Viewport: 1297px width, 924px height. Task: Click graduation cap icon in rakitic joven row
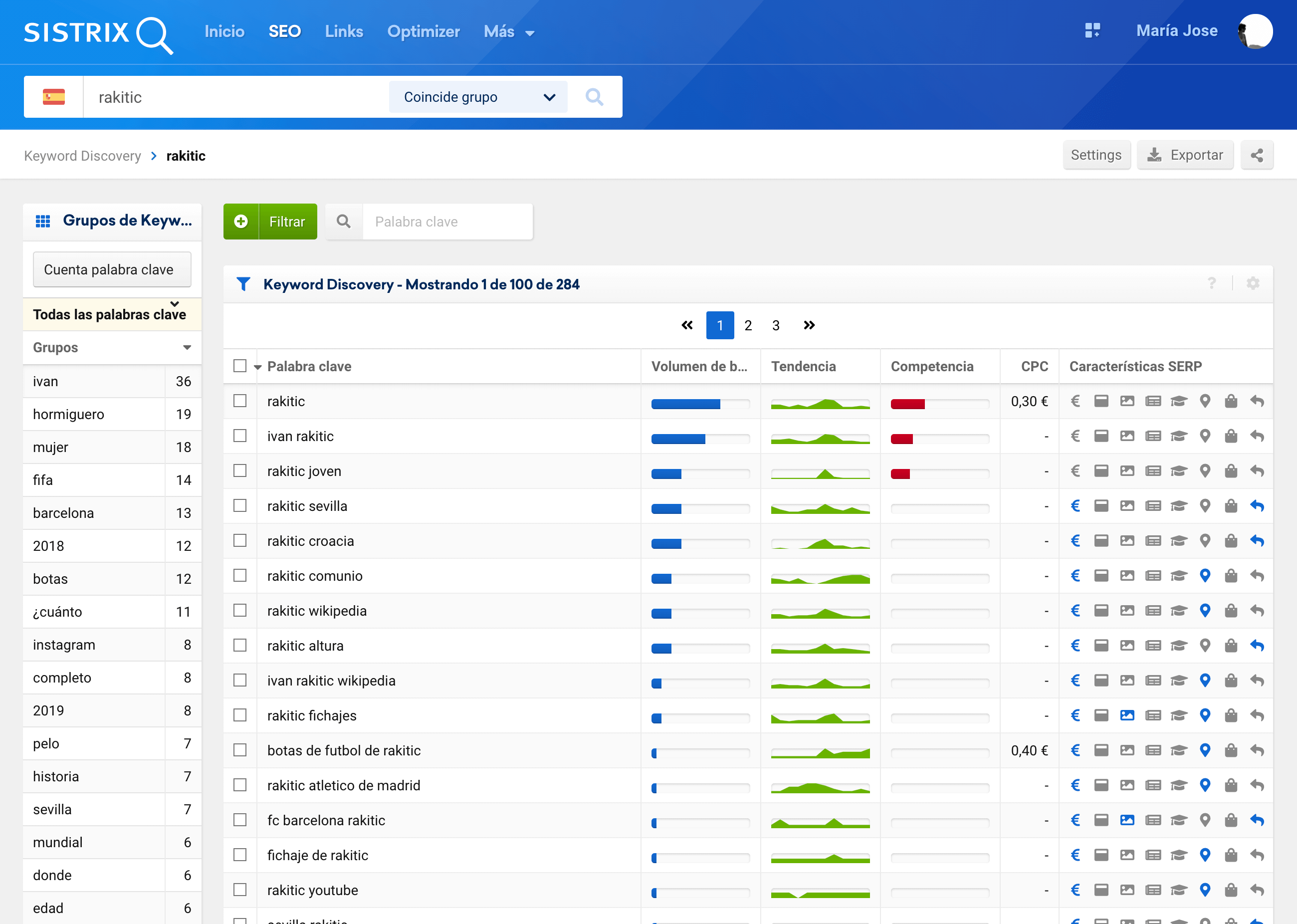[x=1179, y=471]
